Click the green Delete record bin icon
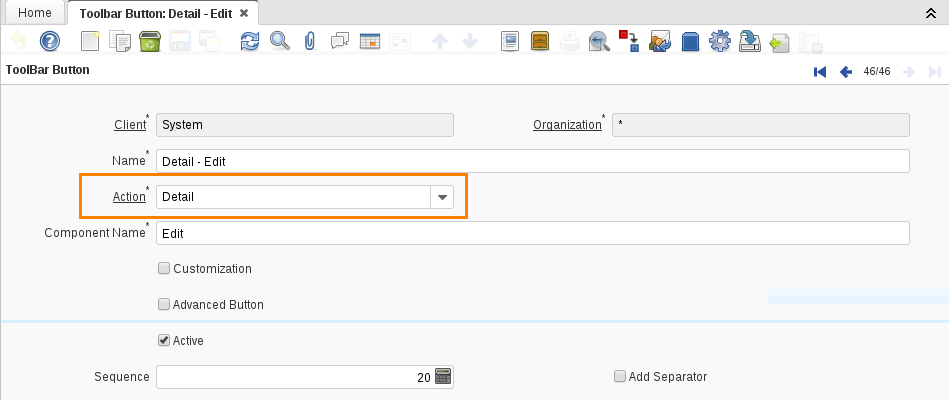Viewport: 949px width, 400px height. pyautogui.click(x=150, y=42)
